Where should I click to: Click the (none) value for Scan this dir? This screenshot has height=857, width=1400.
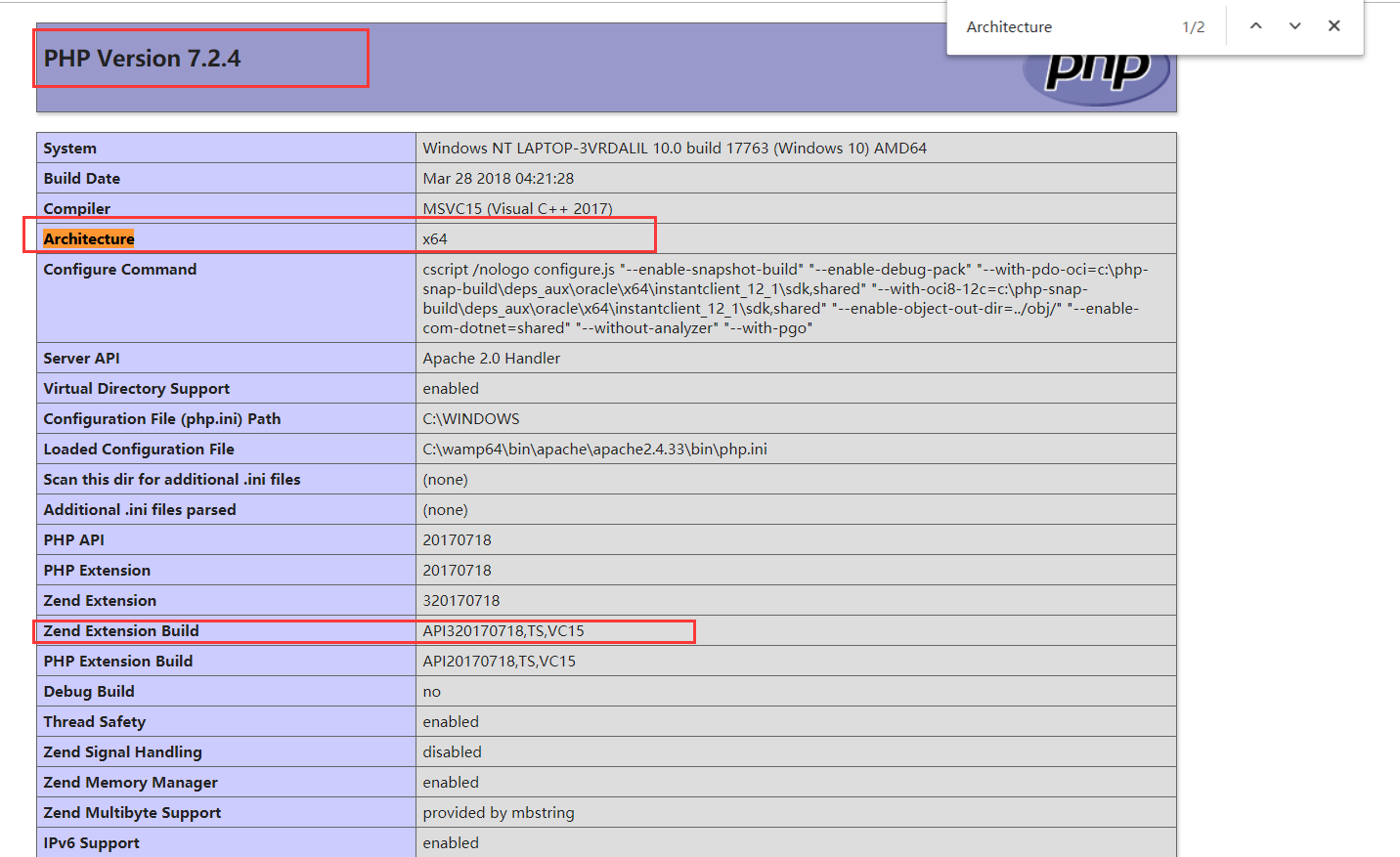click(x=446, y=480)
